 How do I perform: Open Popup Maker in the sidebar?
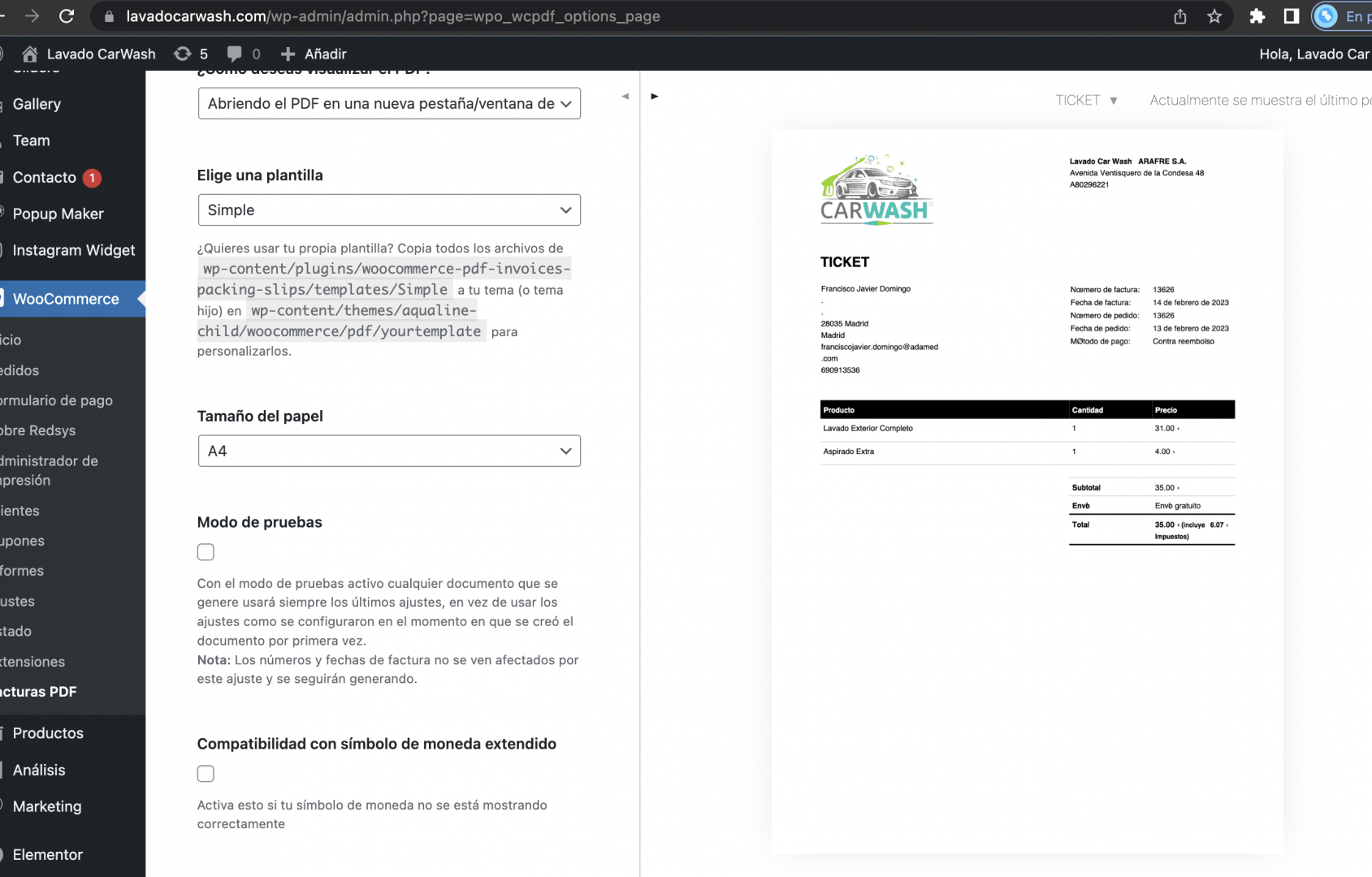click(58, 214)
